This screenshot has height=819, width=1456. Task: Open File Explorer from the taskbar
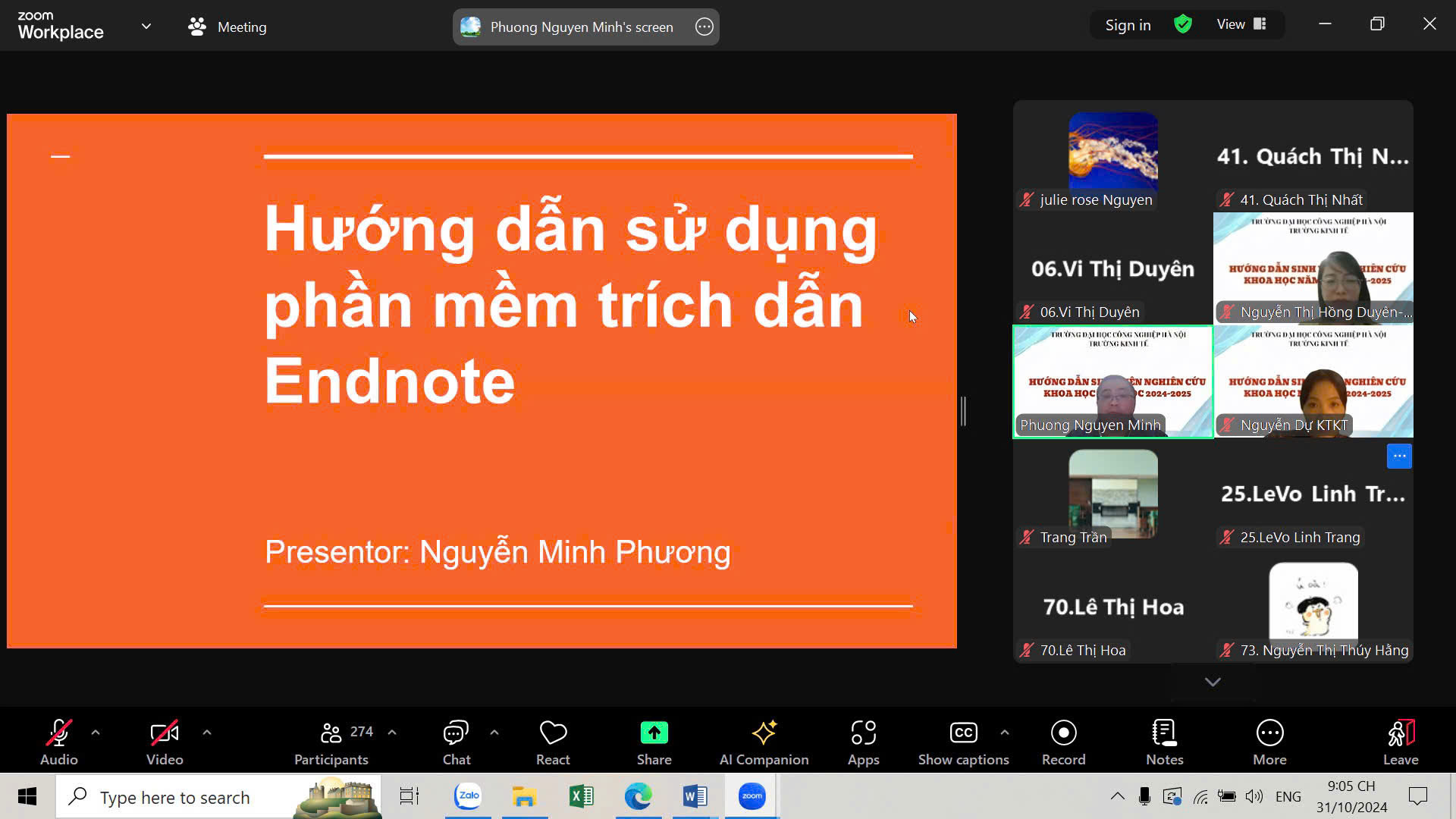pos(525,796)
